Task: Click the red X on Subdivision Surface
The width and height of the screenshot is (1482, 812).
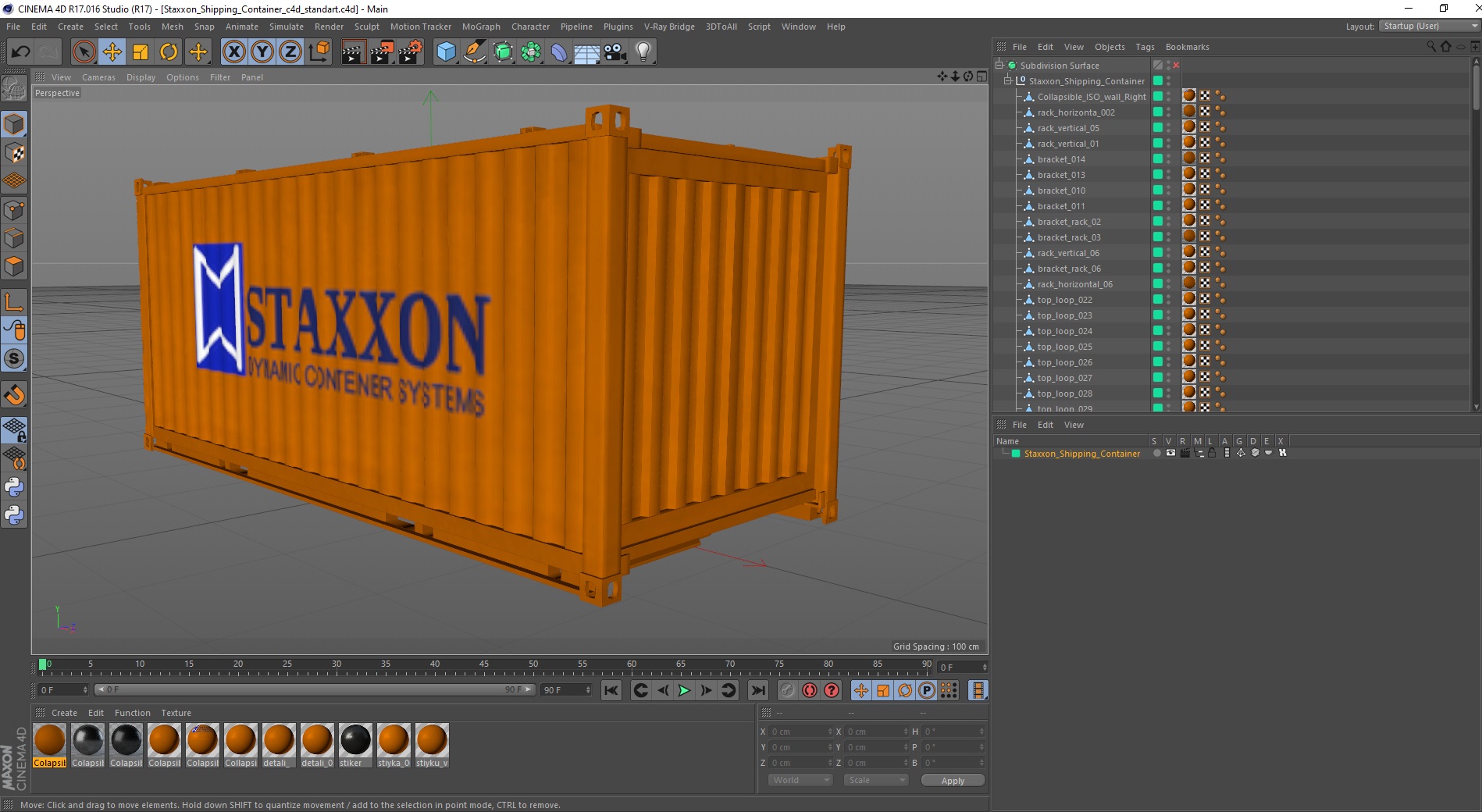Action: (x=1176, y=65)
